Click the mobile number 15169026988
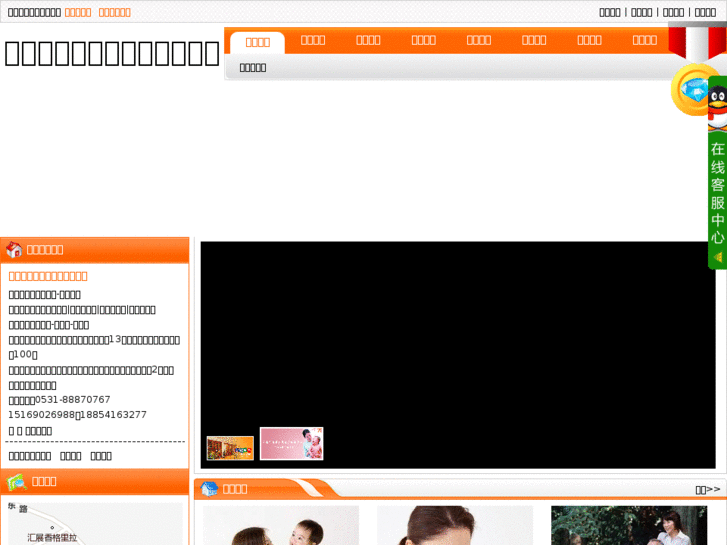The height and width of the screenshot is (545, 727). pos(41,415)
